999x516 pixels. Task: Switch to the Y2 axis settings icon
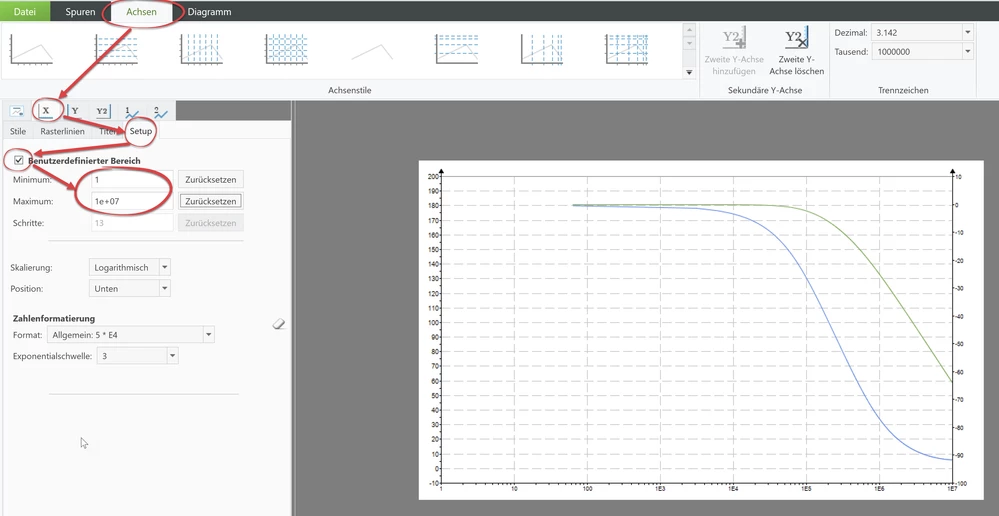(102, 111)
